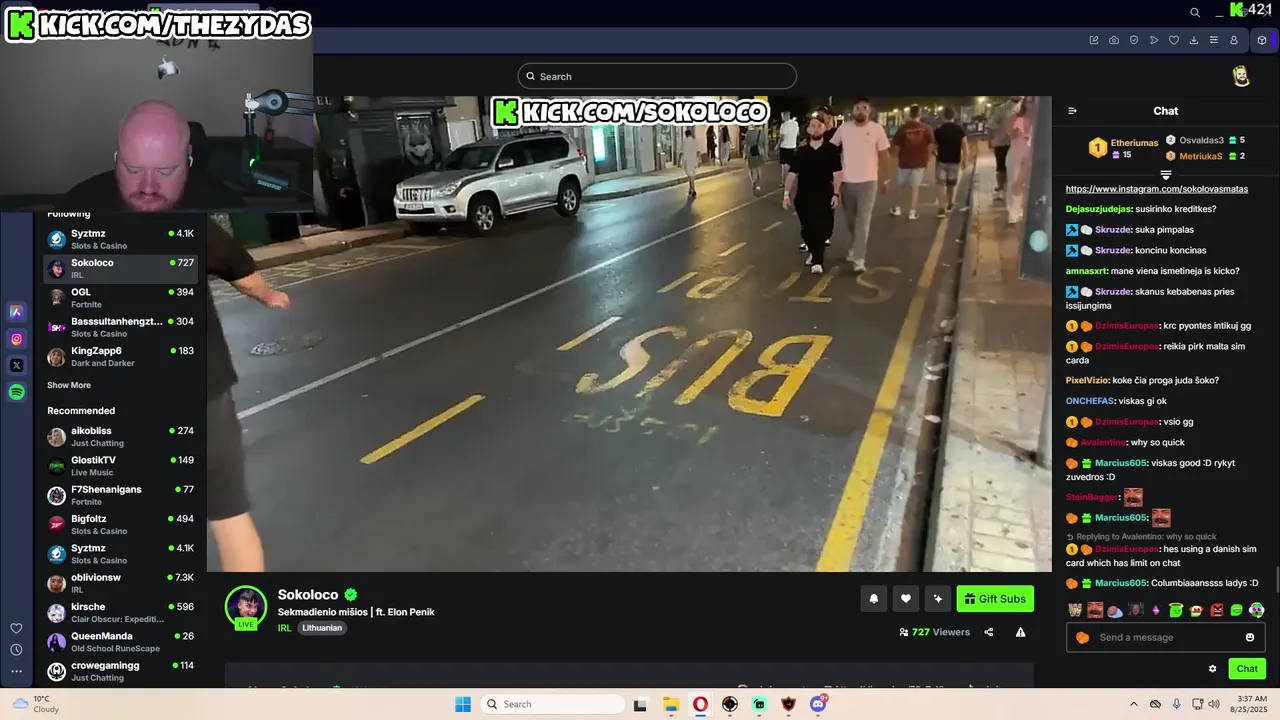Open Basssultanhengzt channel in sidebar

[x=121, y=327]
